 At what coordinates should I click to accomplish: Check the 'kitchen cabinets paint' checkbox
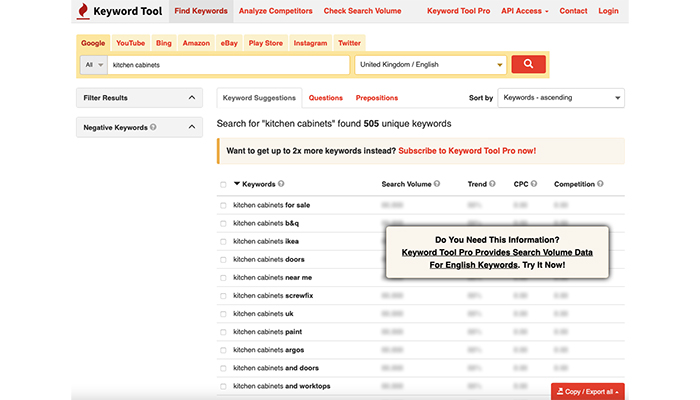tap(223, 332)
